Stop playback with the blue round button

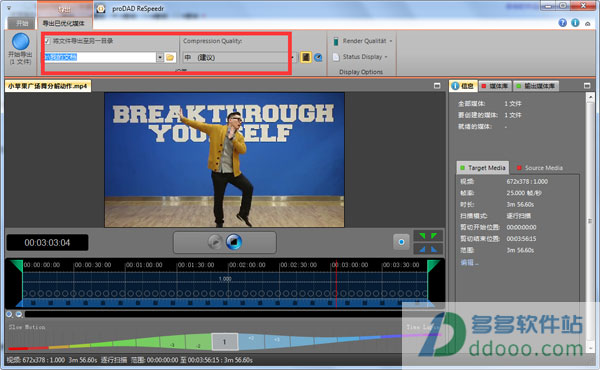click(234, 242)
